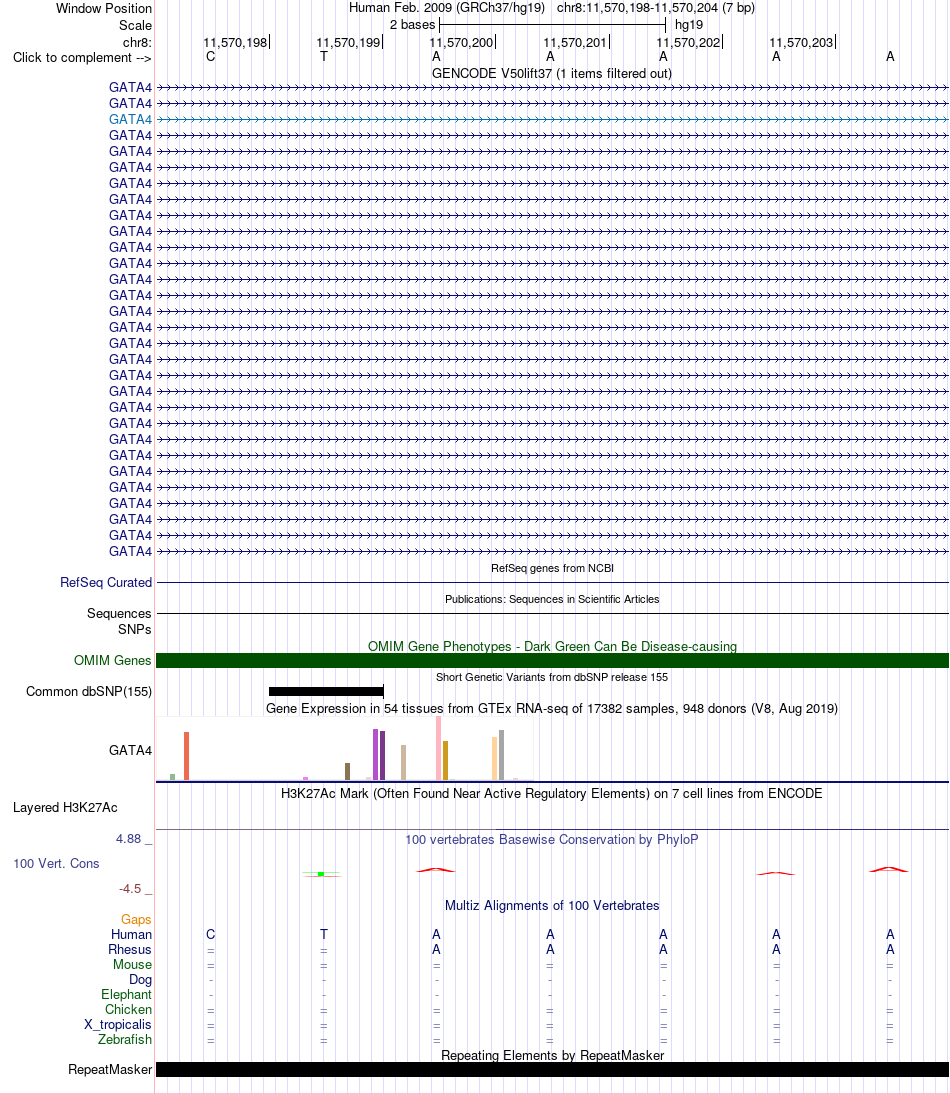Click the 100 Vert. Cons track label

(x=56, y=863)
